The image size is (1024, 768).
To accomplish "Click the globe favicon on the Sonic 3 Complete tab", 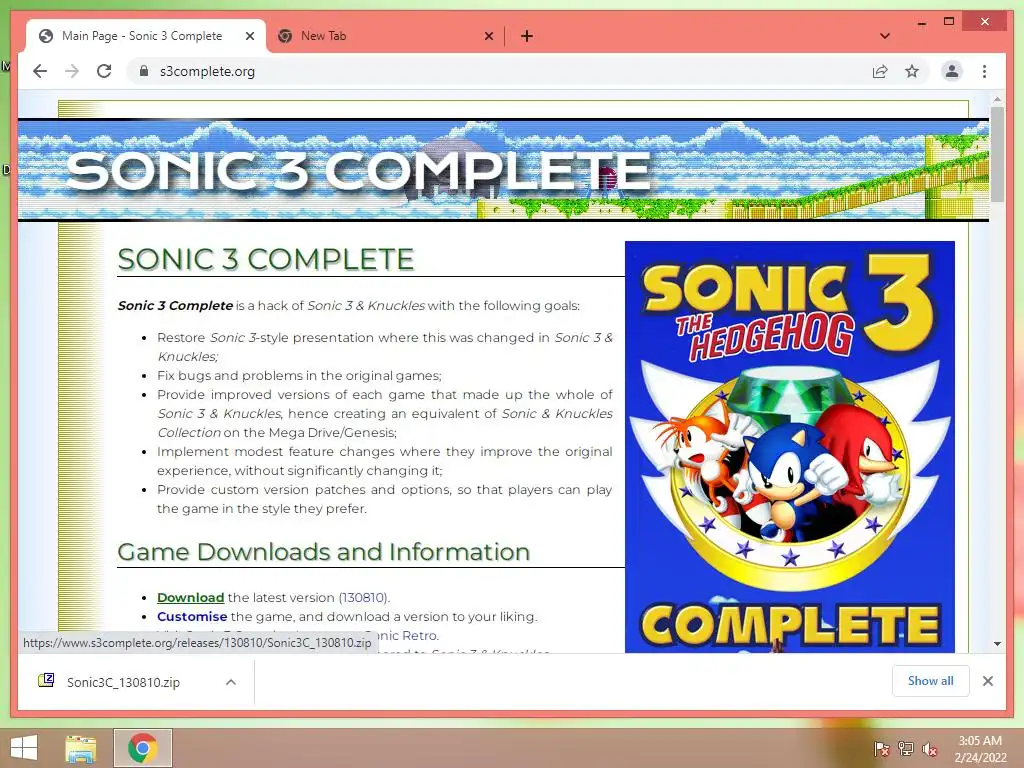I will (46, 36).
